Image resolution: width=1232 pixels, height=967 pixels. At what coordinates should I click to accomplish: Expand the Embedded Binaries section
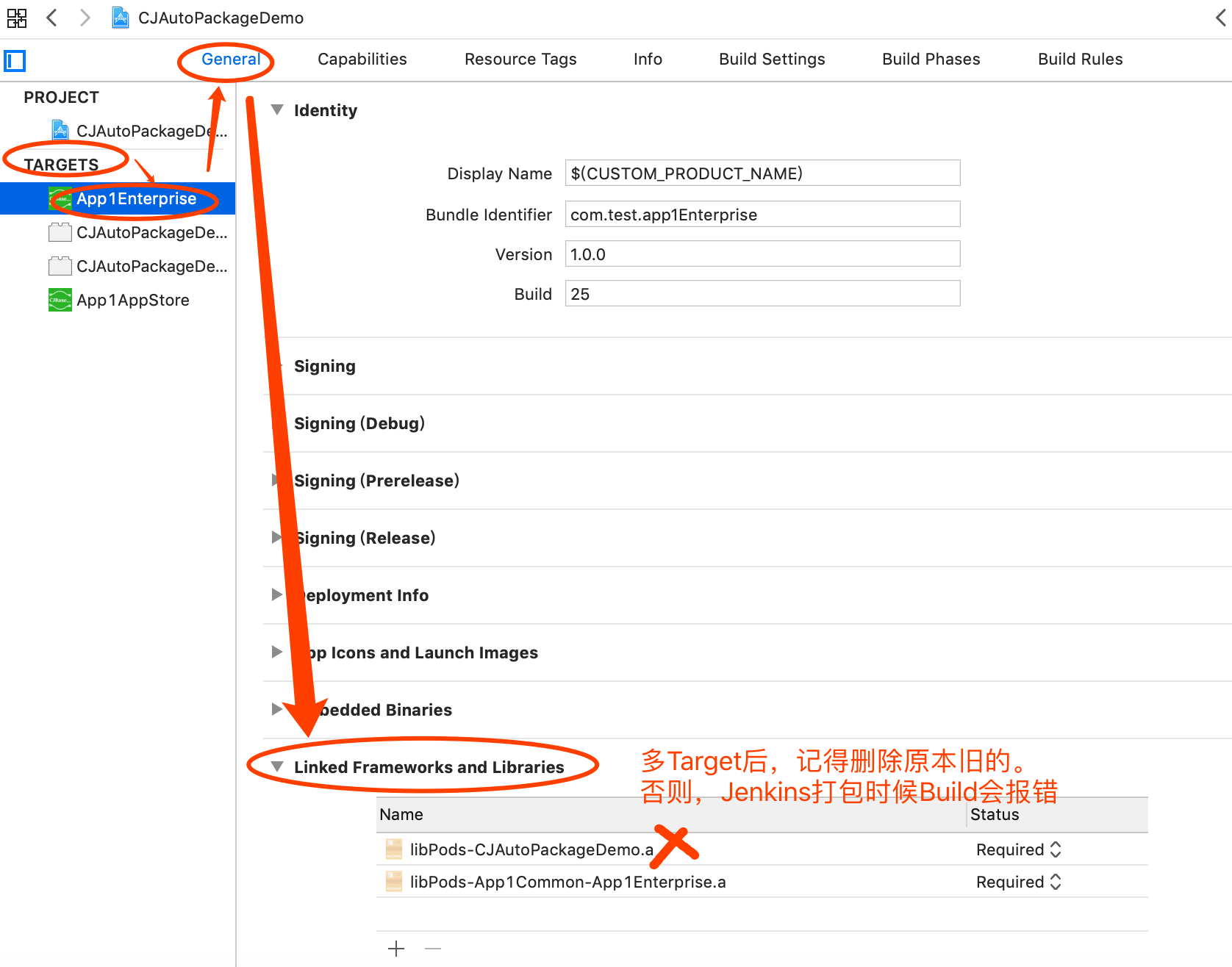click(x=276, y=709)
